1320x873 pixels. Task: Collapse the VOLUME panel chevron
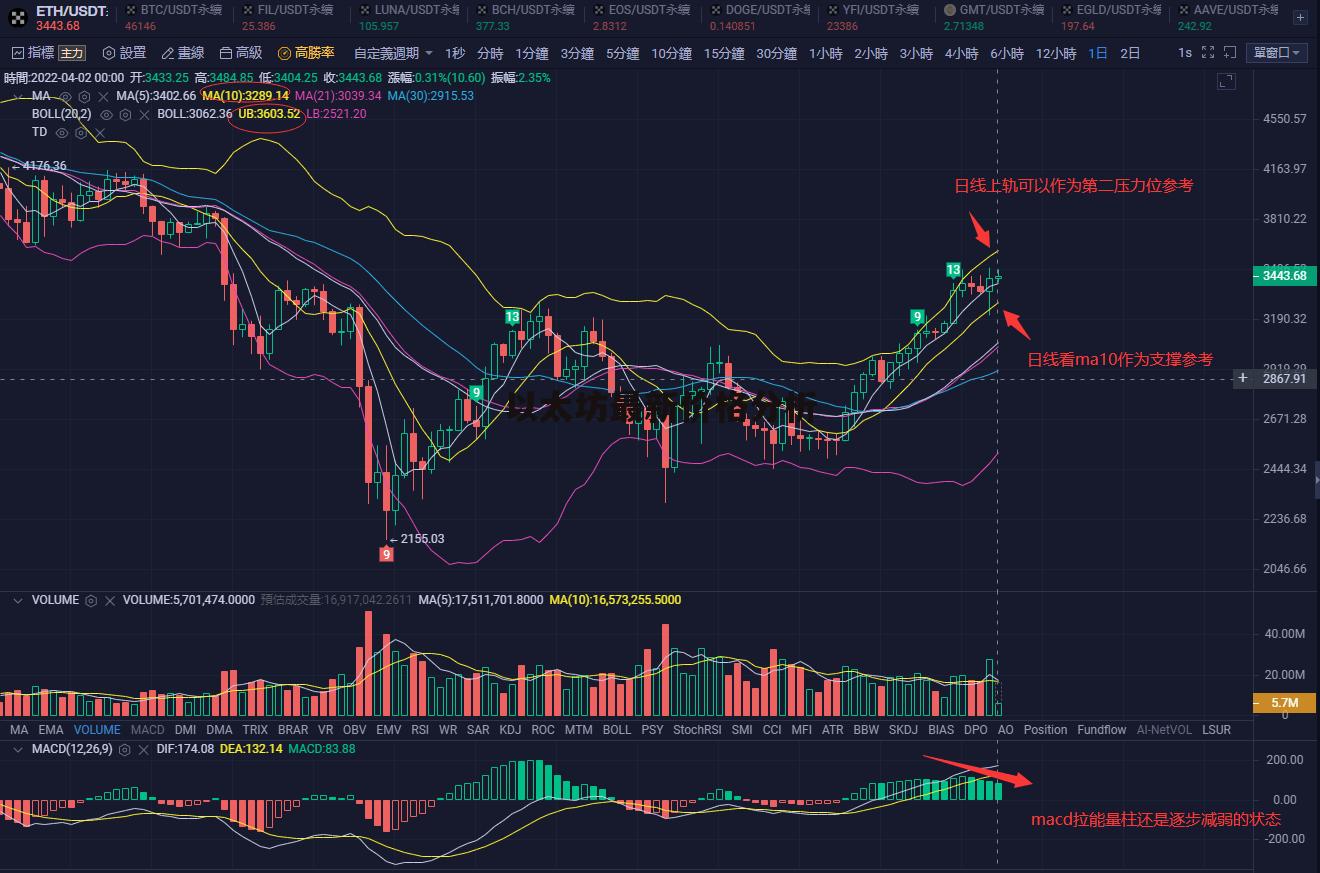click(x=16, y=600)
